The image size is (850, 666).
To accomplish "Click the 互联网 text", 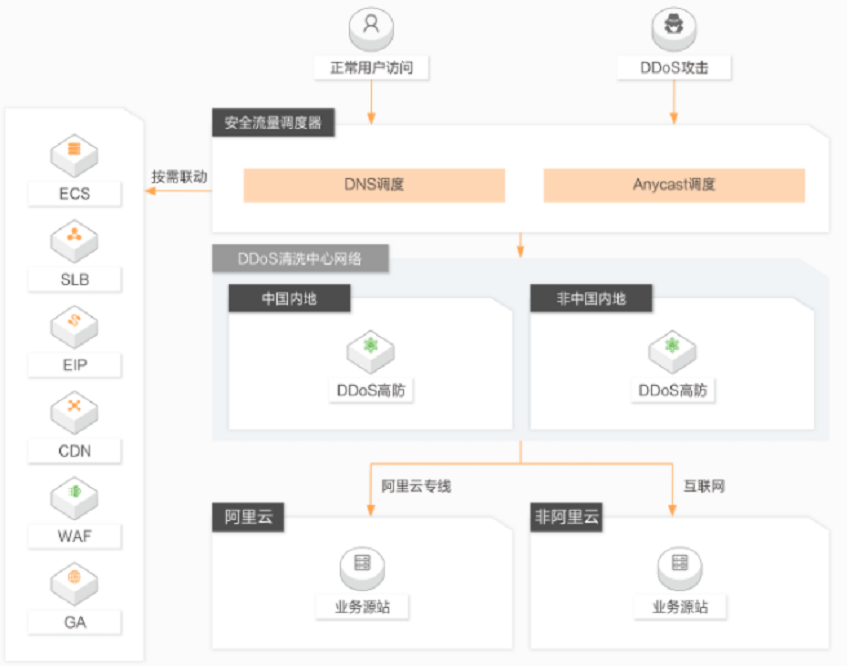I will 704,487.
